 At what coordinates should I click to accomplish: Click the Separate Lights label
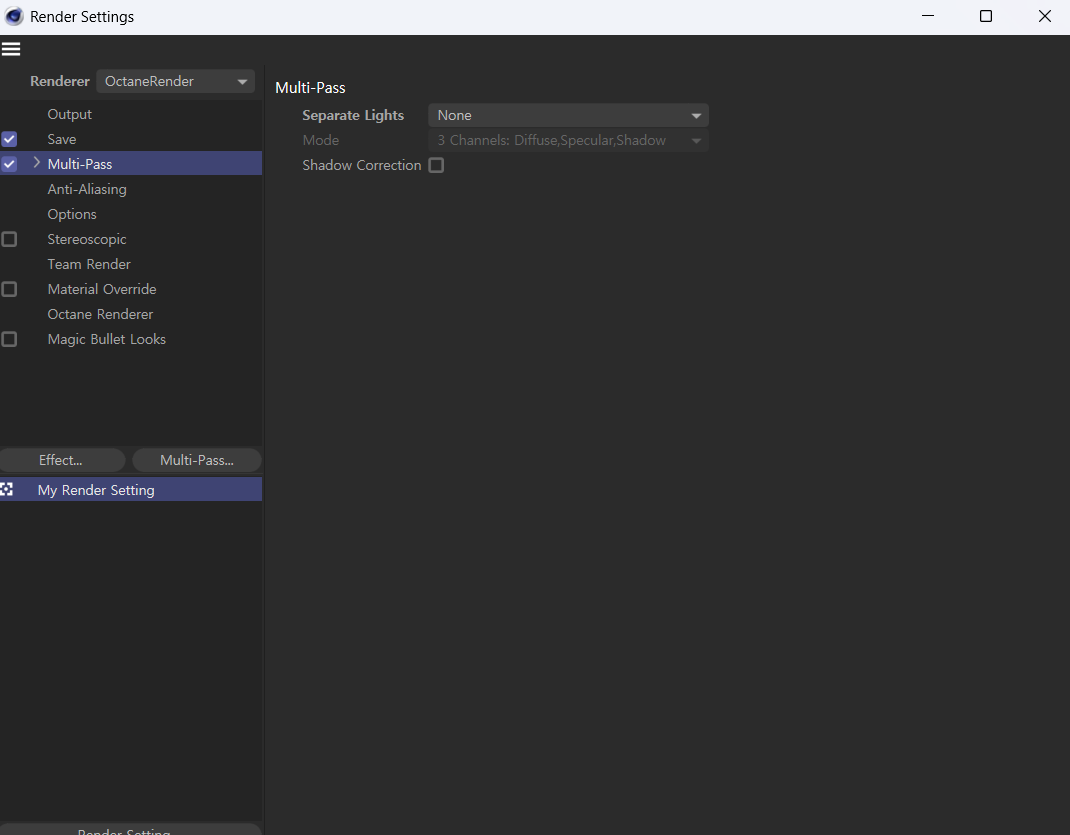[353, 115]
